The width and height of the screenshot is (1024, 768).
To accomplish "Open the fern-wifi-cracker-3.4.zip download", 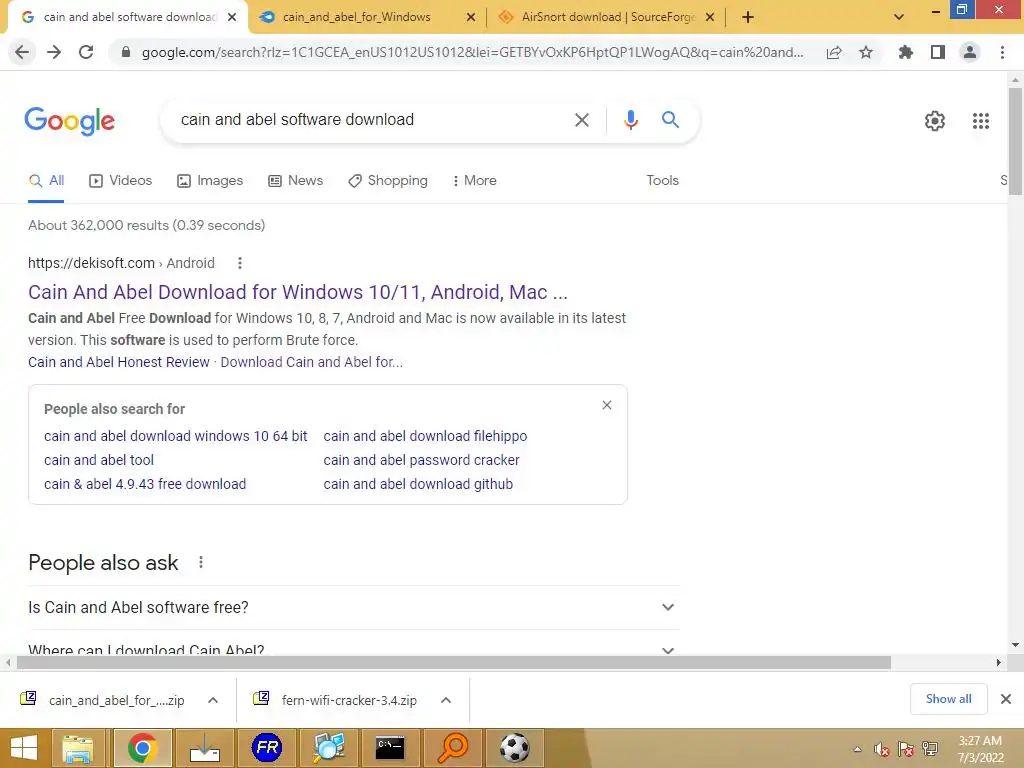I will pyautogui.click(x=336, y=700).
